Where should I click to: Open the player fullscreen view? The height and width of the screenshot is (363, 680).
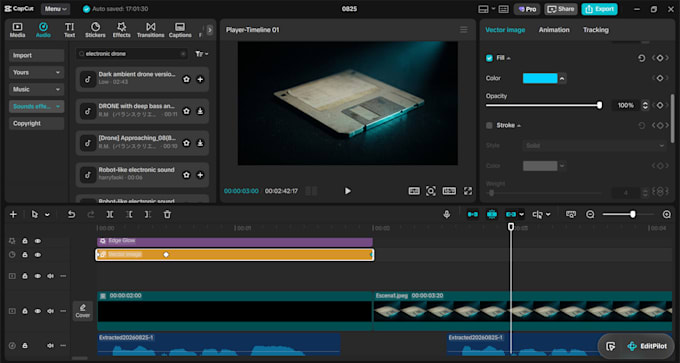468,191
